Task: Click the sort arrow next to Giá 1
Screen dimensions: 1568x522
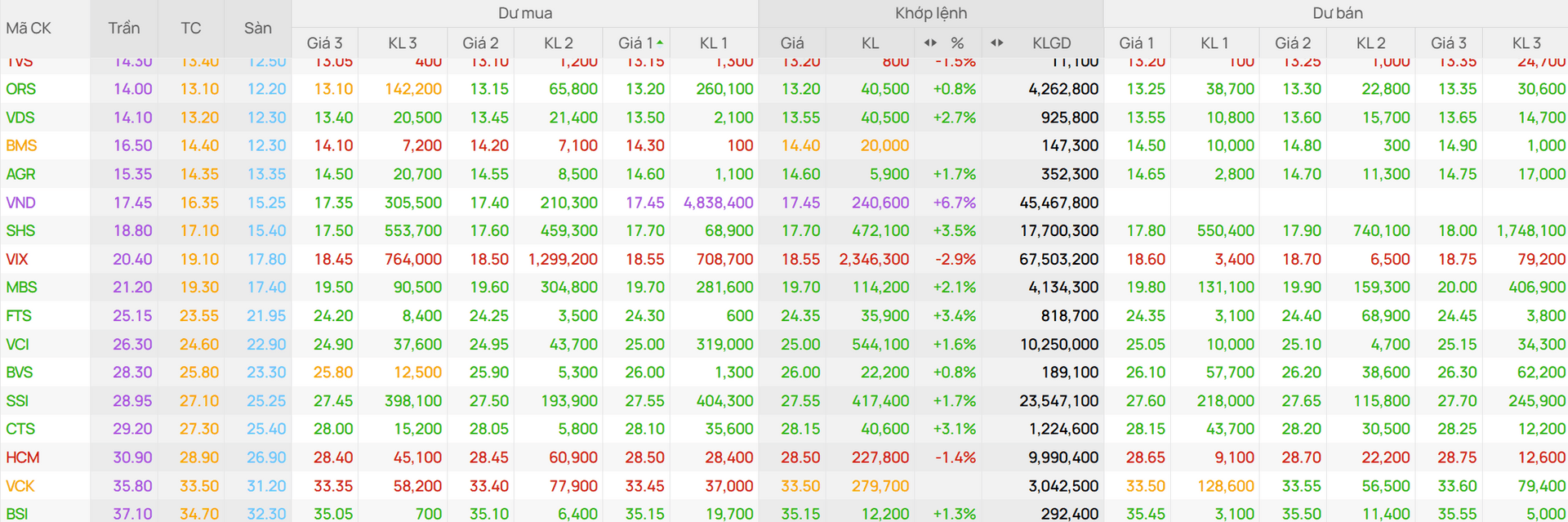Action: tap(660, 42)
